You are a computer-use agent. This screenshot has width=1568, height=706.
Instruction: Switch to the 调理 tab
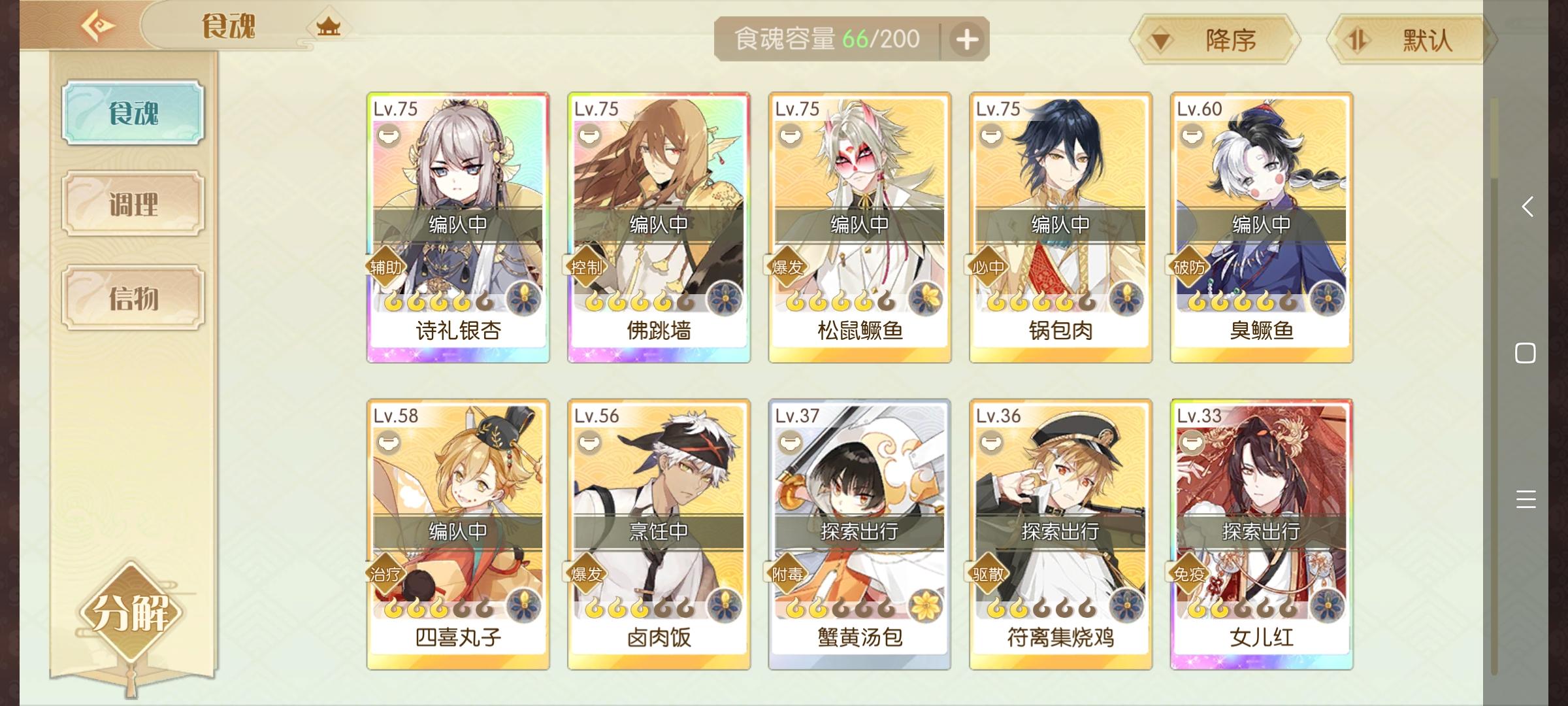(133, 204)
